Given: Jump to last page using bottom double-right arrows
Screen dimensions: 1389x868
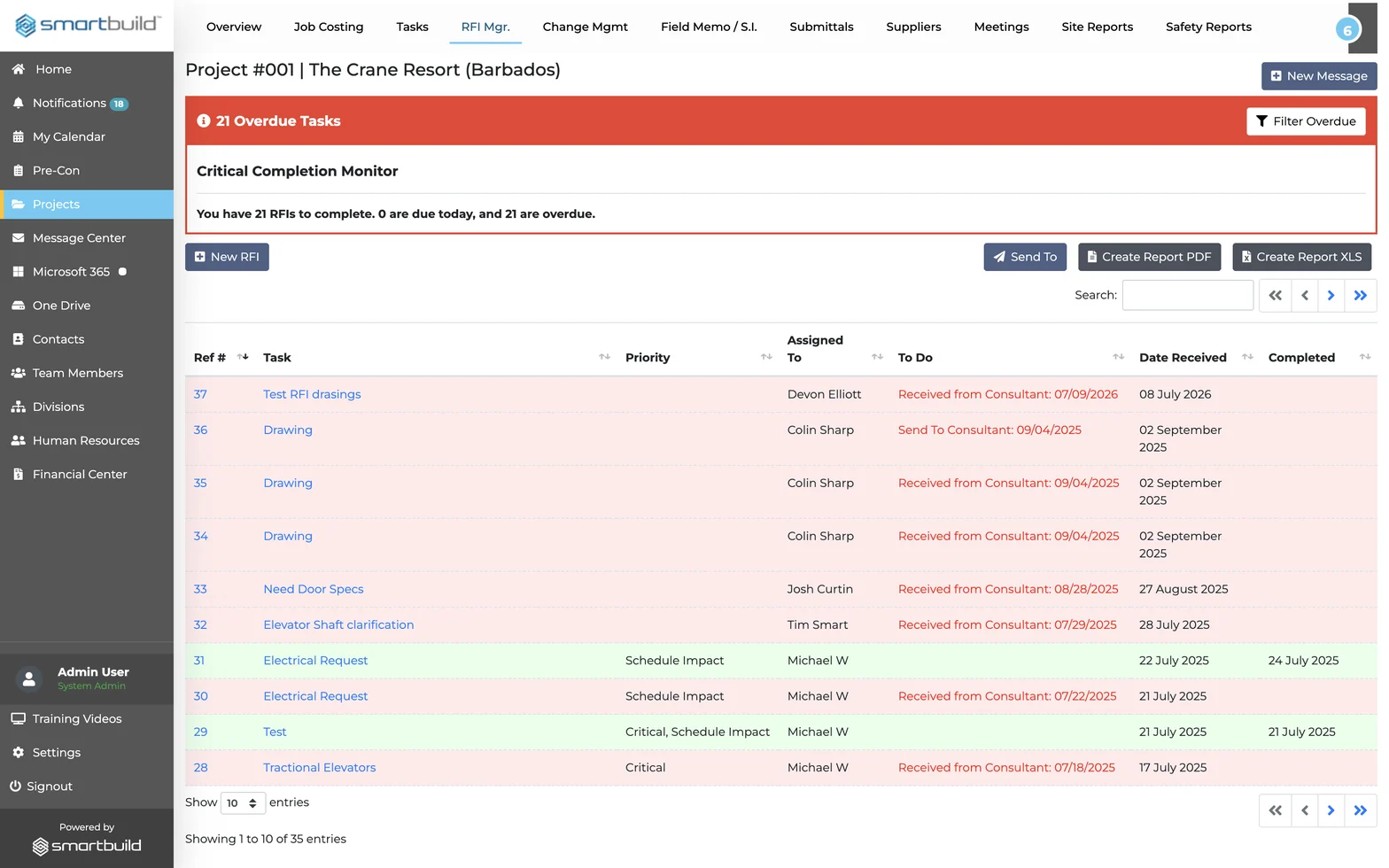Looking at the screenshot, I should pyautogui.click(x=1361, y=810).
